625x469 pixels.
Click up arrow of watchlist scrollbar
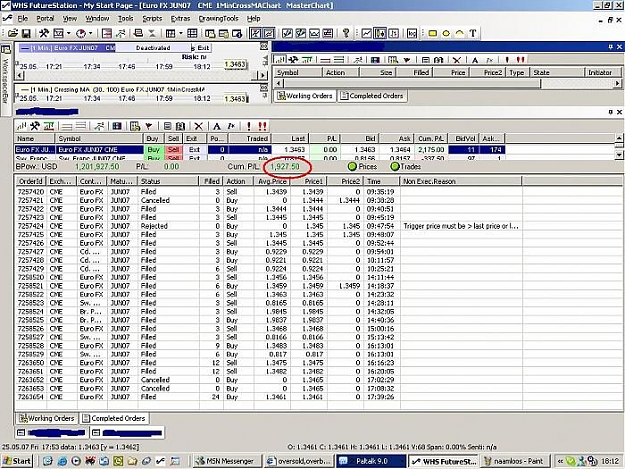(619, 138)
